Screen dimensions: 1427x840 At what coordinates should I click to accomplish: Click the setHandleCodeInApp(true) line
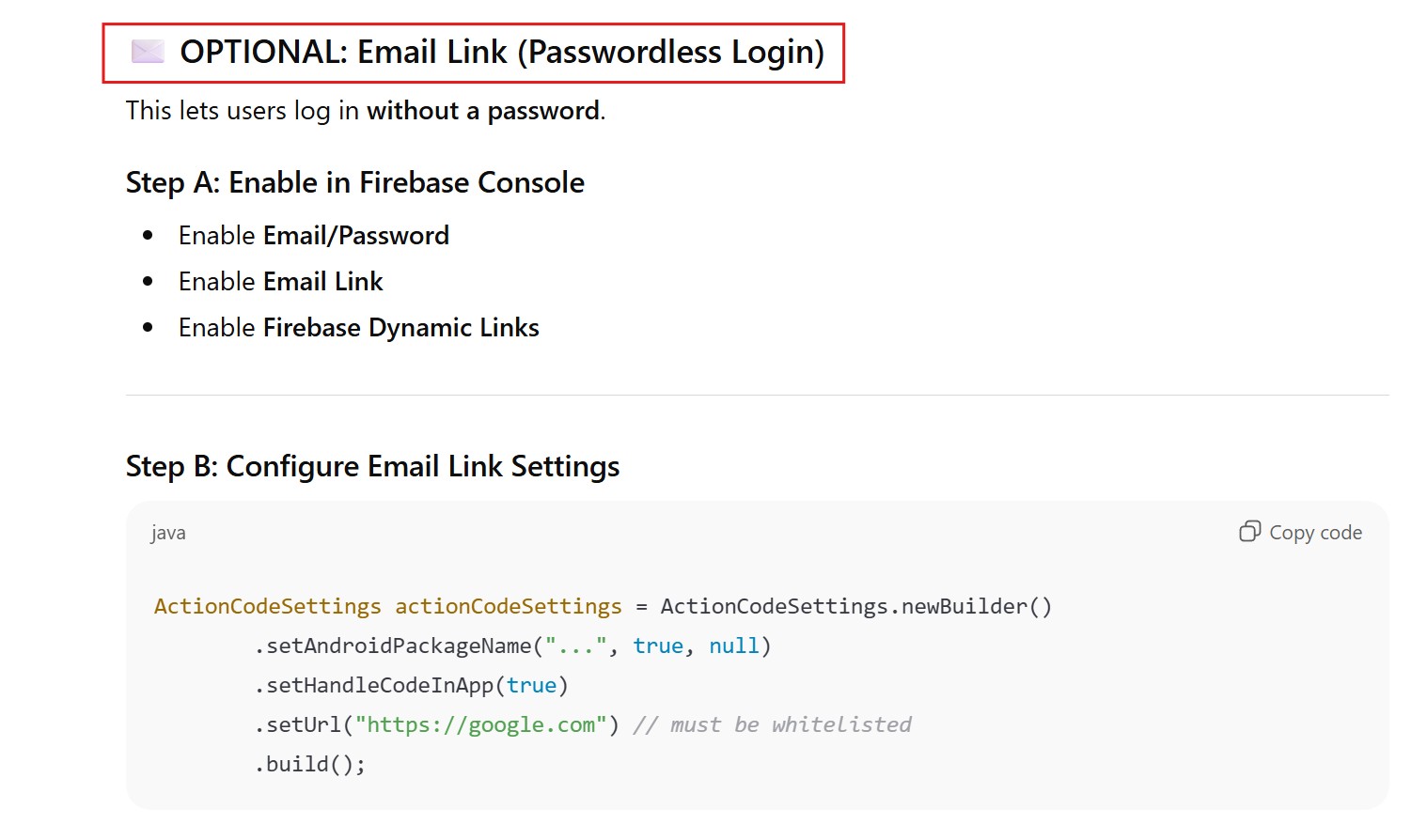click(412, 685)
